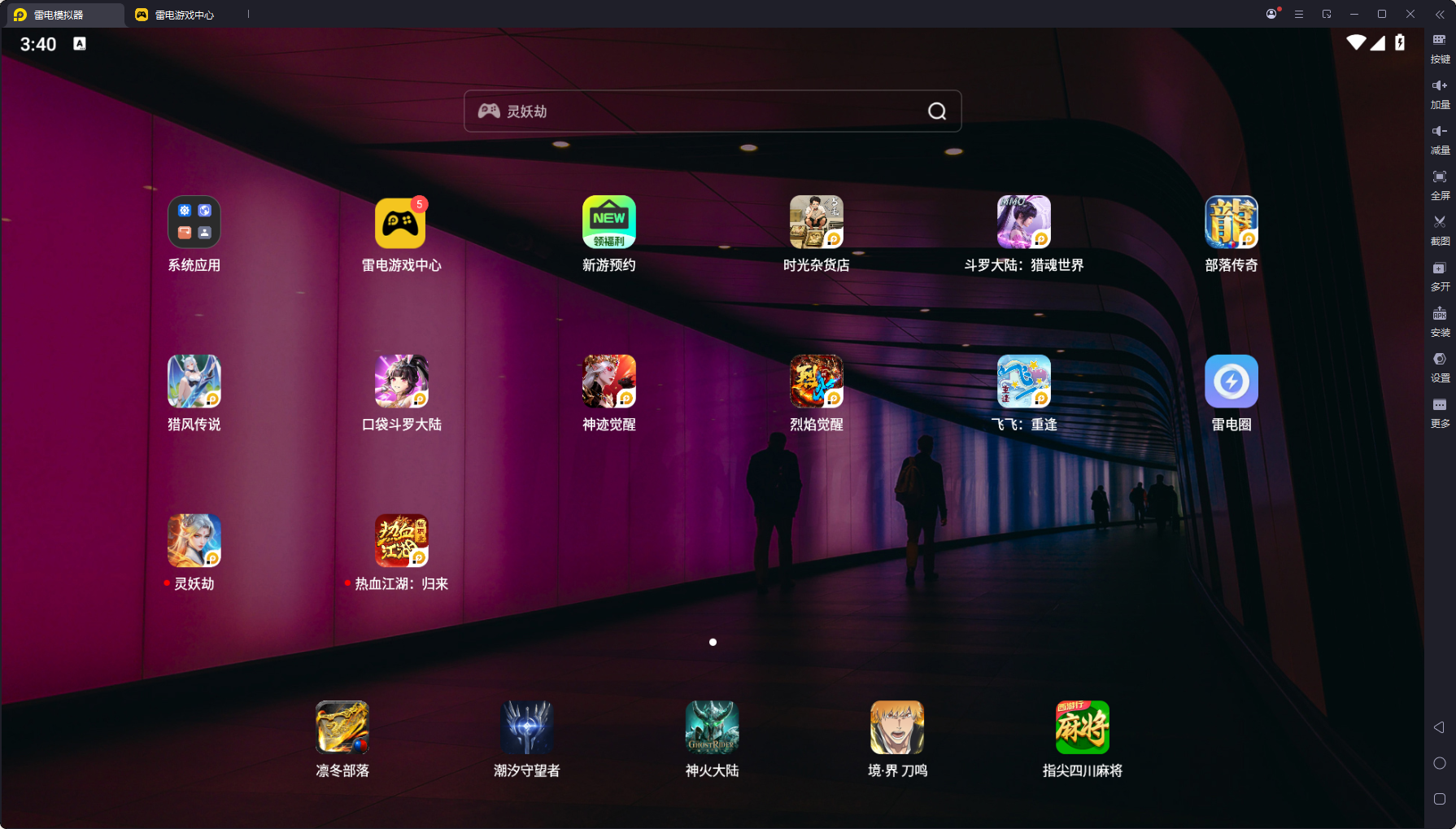Focus the 灵妖劫 search field
The height and width of the screenshot is (829, 1456).
tap(713, 111)
